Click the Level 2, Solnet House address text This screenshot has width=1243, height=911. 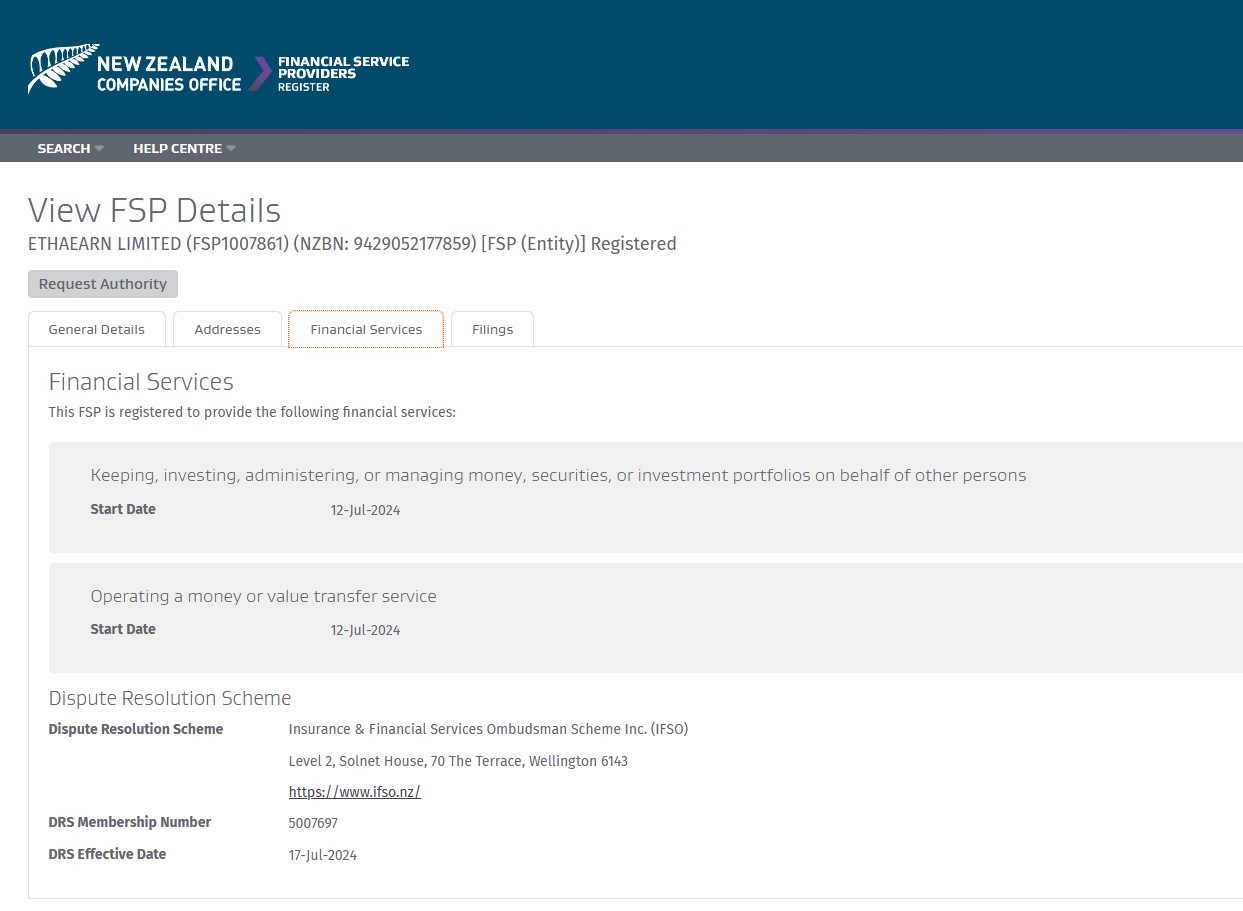(458, 761)
